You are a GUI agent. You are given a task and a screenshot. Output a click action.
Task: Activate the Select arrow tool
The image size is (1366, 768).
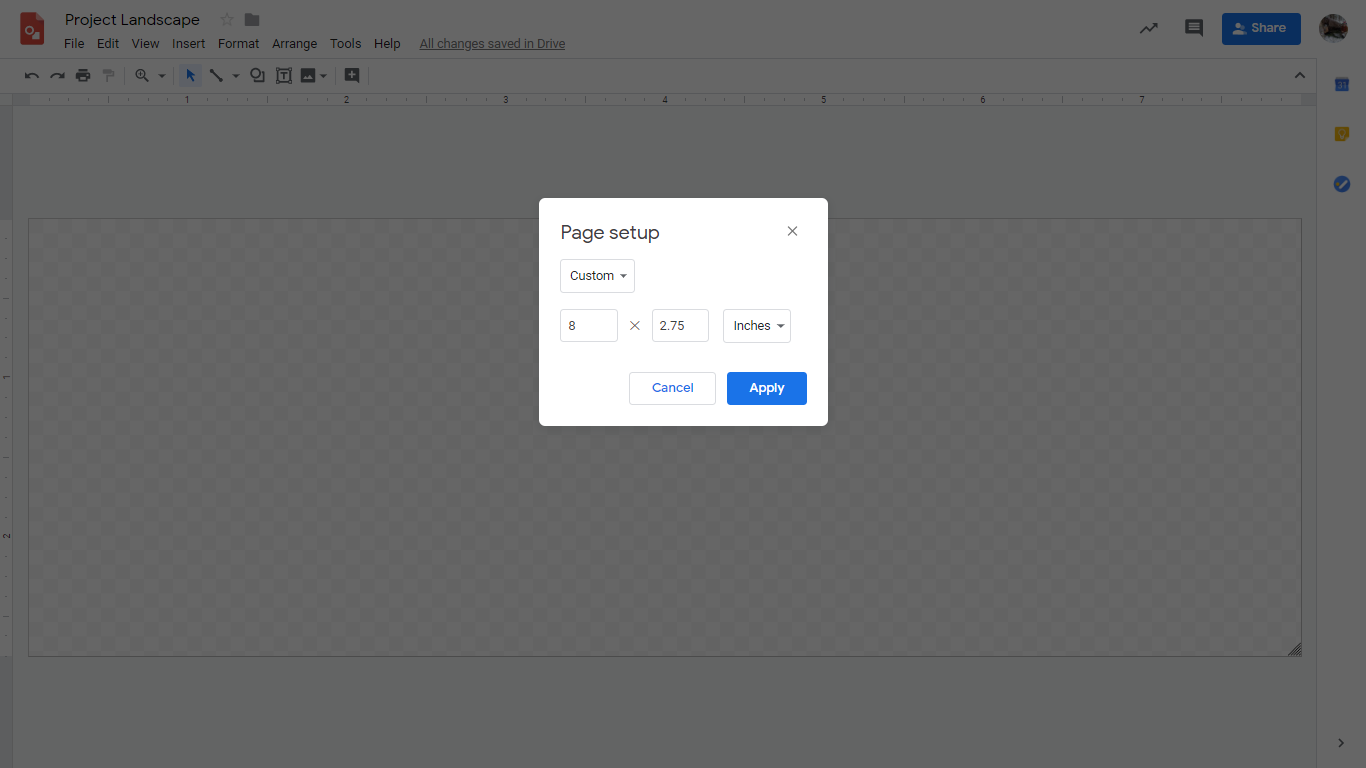click(x=189, y=75)
